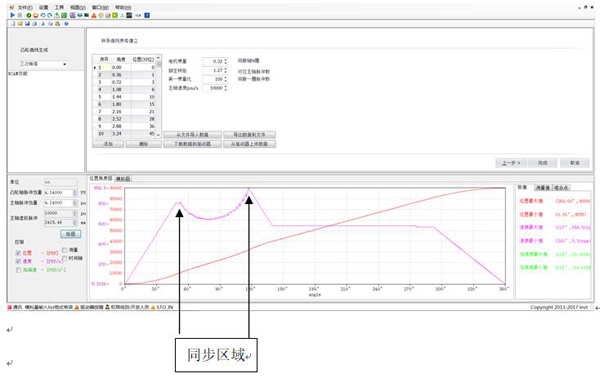Open the 工具 menu
600x378 pixels.
click(59, 7)
